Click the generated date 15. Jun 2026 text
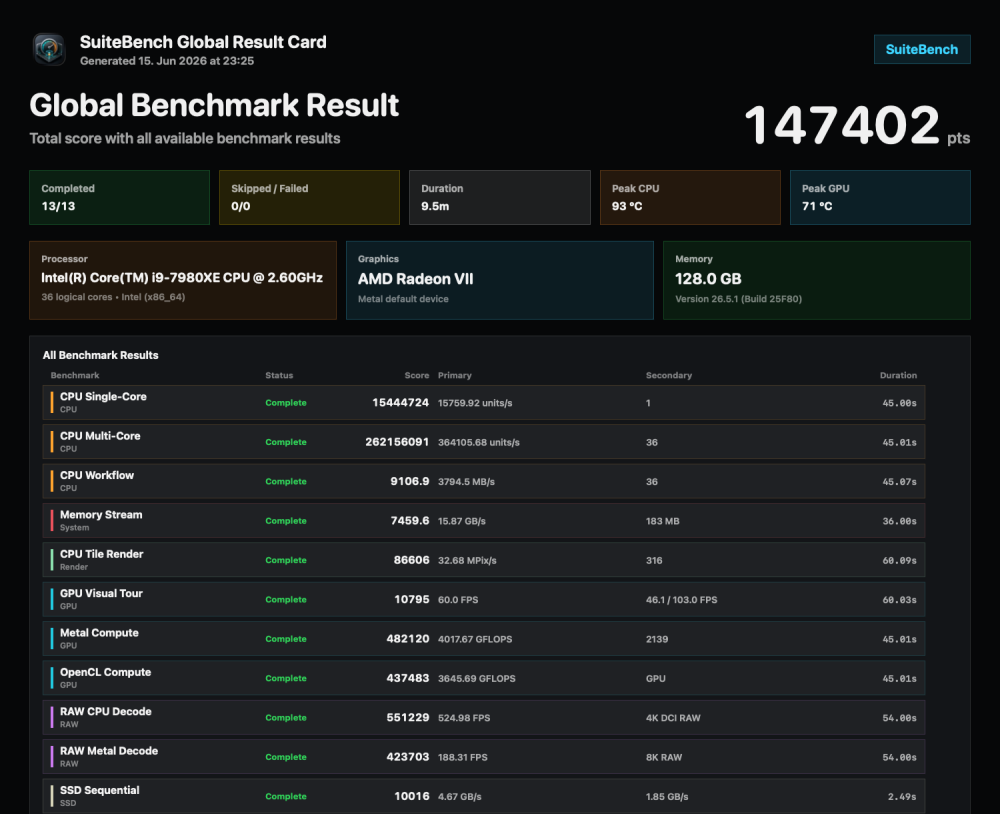This screenshot has width=1000, height=814. click(x=166, y=61)
